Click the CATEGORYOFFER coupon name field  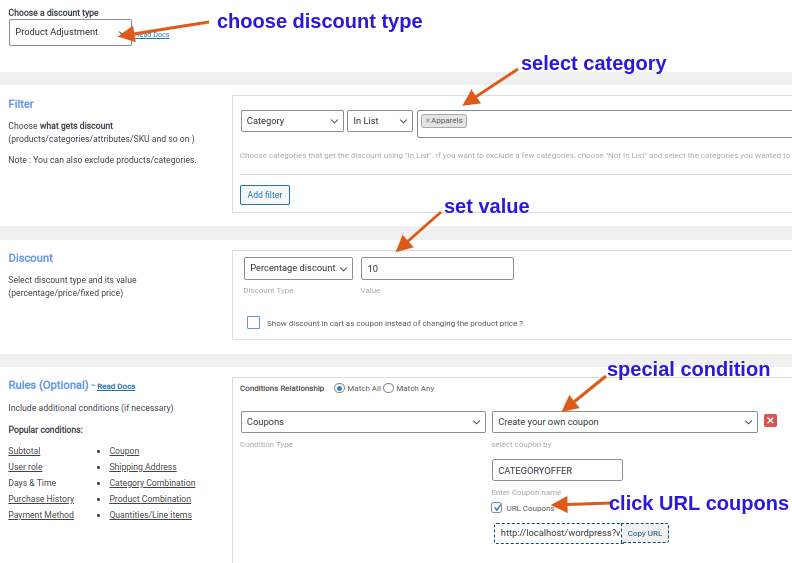coord(557,470)
